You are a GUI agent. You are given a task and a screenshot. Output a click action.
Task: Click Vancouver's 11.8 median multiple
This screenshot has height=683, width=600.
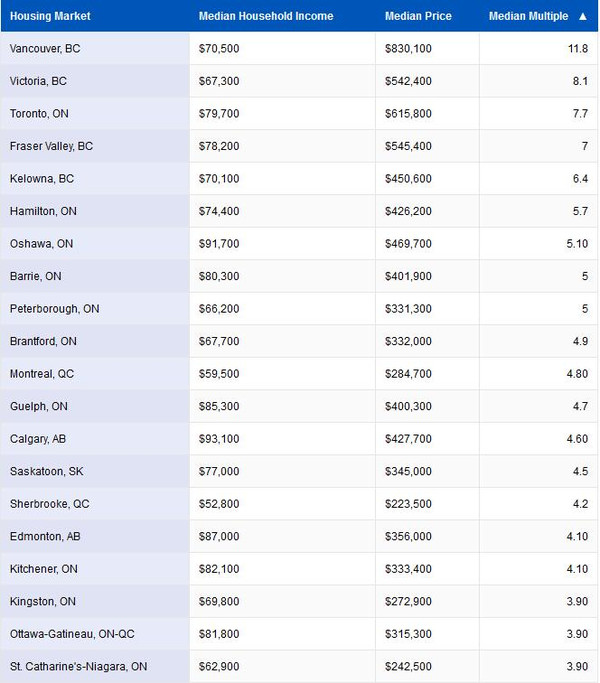[577, 49]
